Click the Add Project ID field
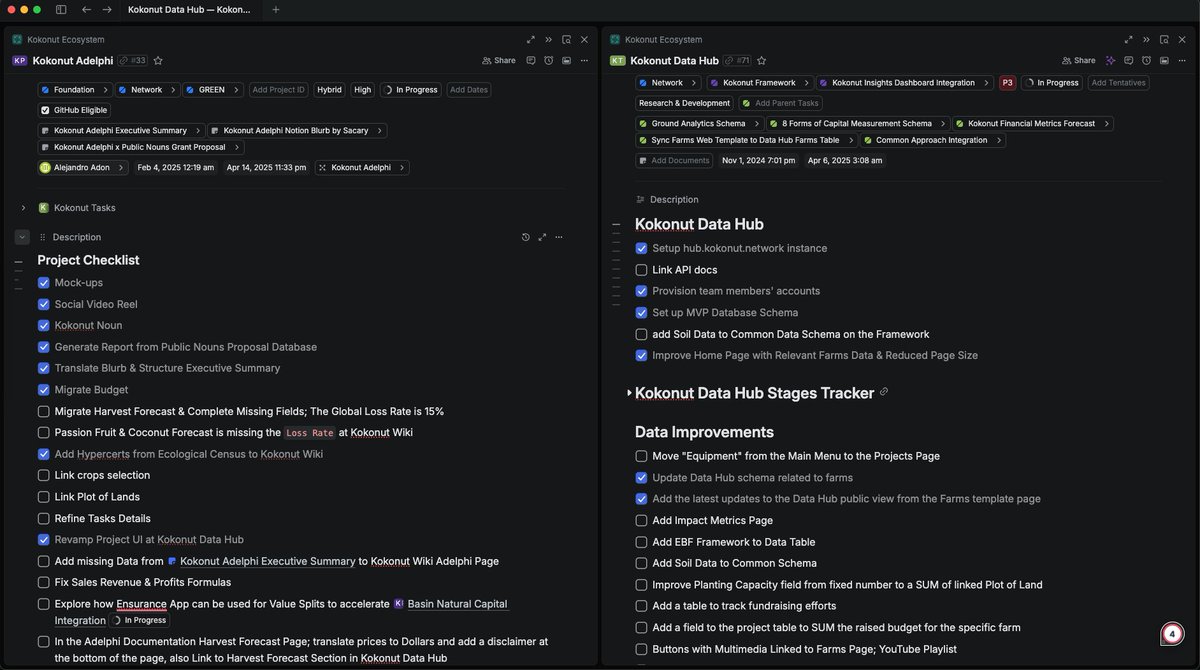Image resolution: width=1200 pixels, height=670 pixels. pyautogui.click(x=278, y=90)
